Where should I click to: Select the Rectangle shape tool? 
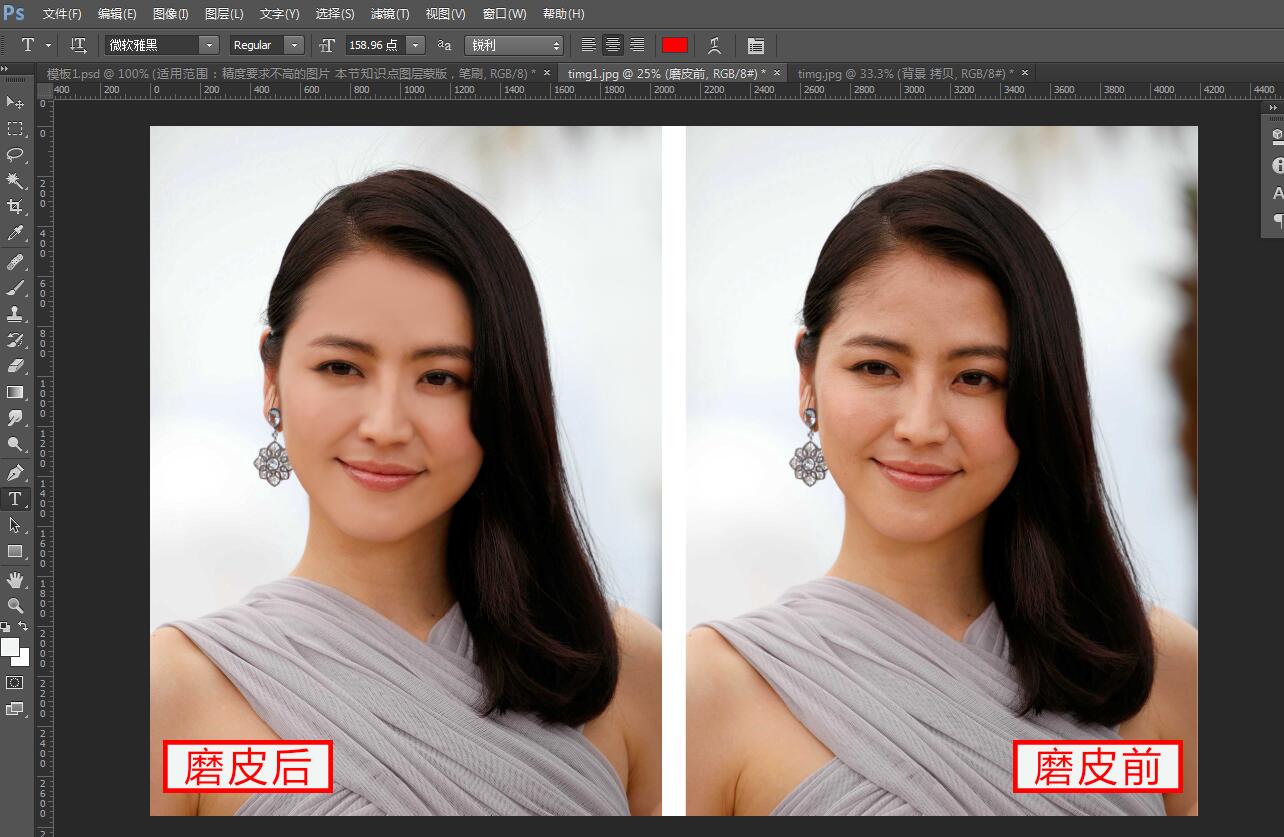point(15,551)
